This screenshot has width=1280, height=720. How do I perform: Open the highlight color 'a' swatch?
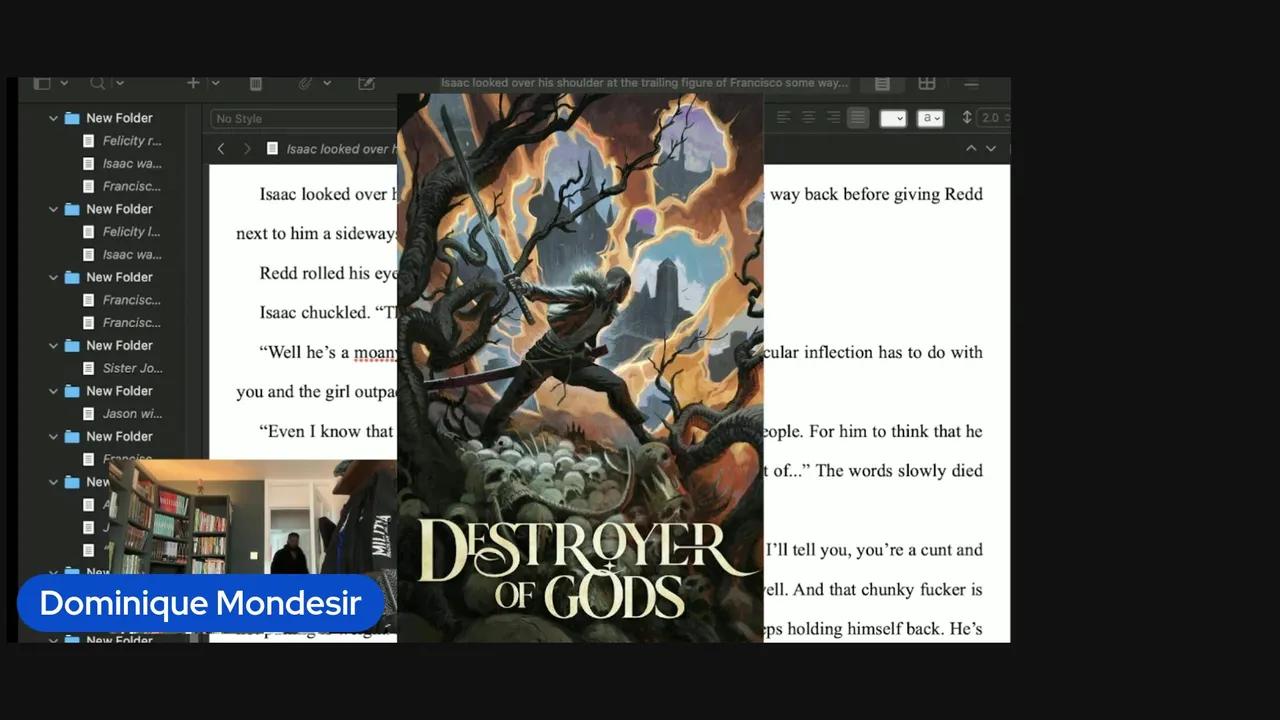[x=931, y=118]
